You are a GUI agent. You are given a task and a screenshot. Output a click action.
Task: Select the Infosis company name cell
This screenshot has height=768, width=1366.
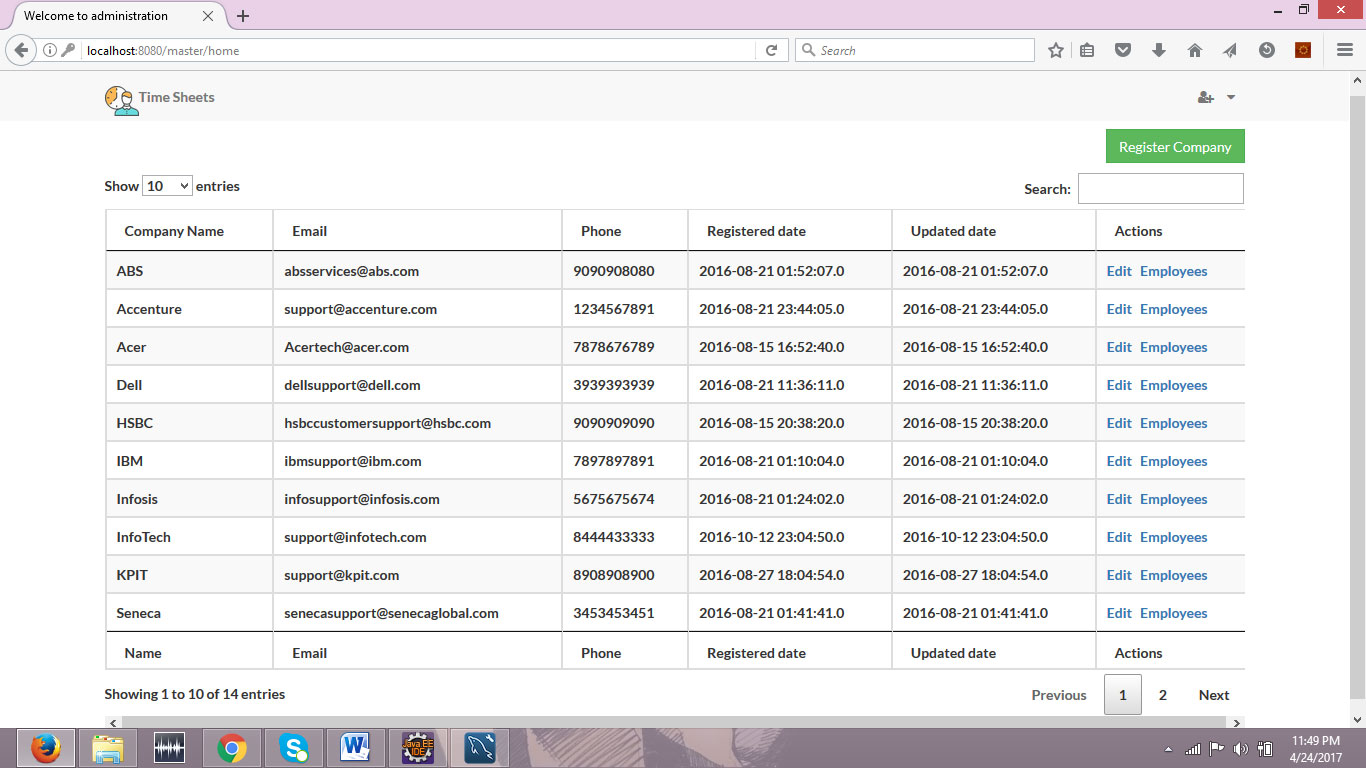point(189,499)
